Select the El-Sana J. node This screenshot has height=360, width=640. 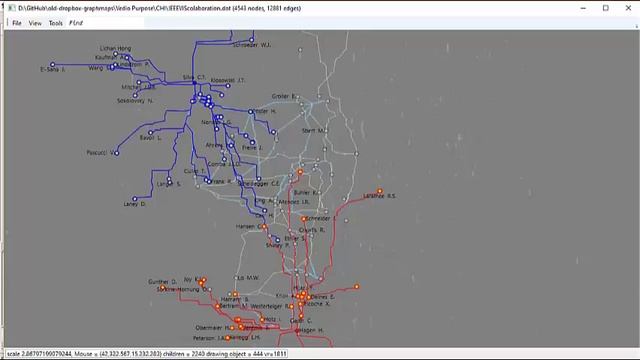[x=53, y=64]
